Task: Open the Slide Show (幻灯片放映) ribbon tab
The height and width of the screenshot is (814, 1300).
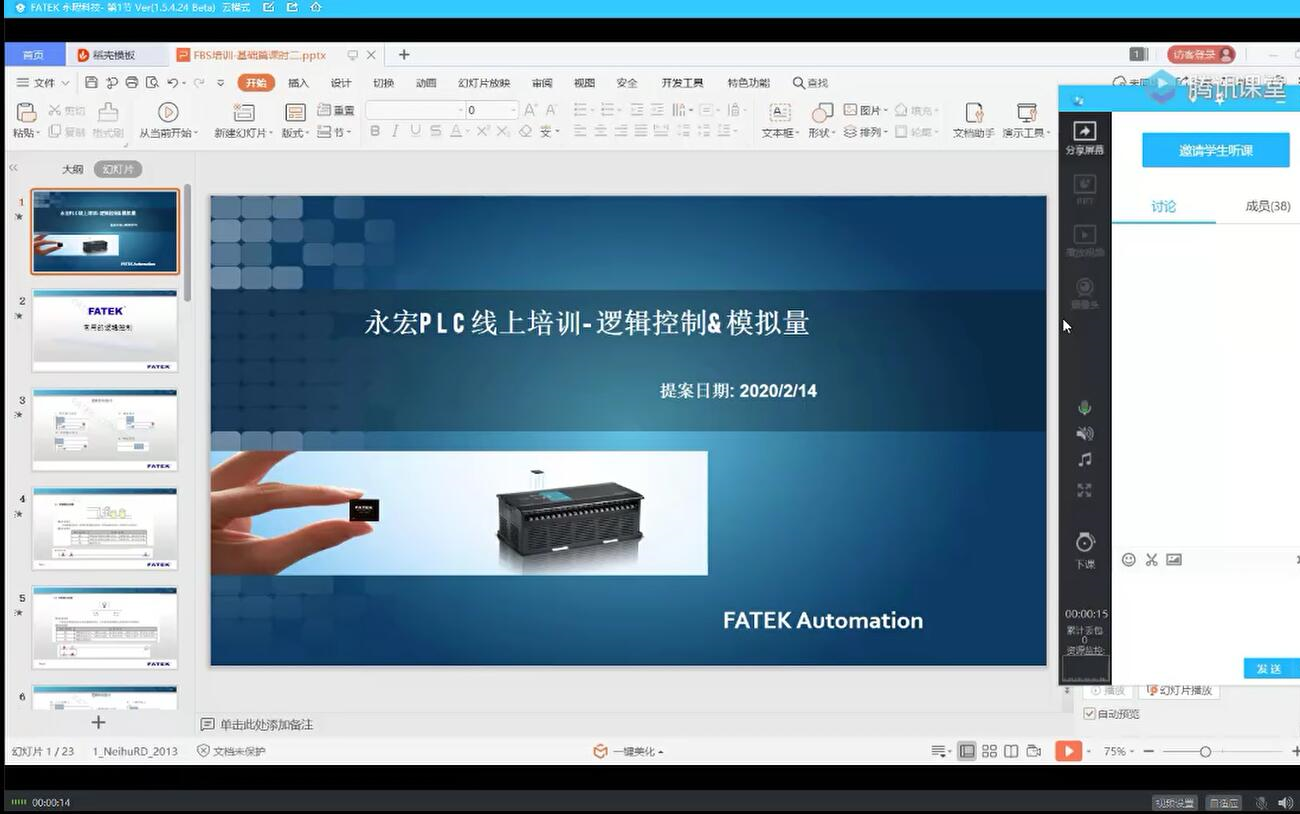Action: pyautogui.click(x=484, y=83)
